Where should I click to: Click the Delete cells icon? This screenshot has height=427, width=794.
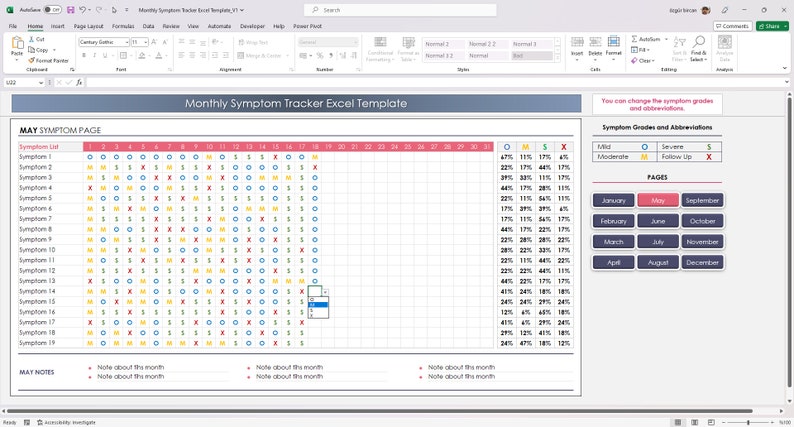coord(596,42)
